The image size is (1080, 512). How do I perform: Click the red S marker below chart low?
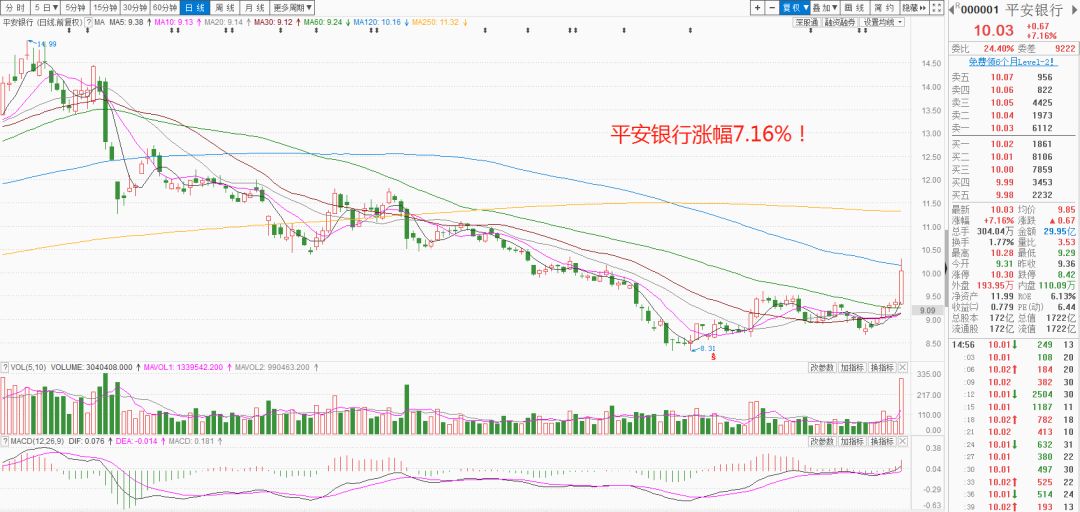[x=714, y=358]
